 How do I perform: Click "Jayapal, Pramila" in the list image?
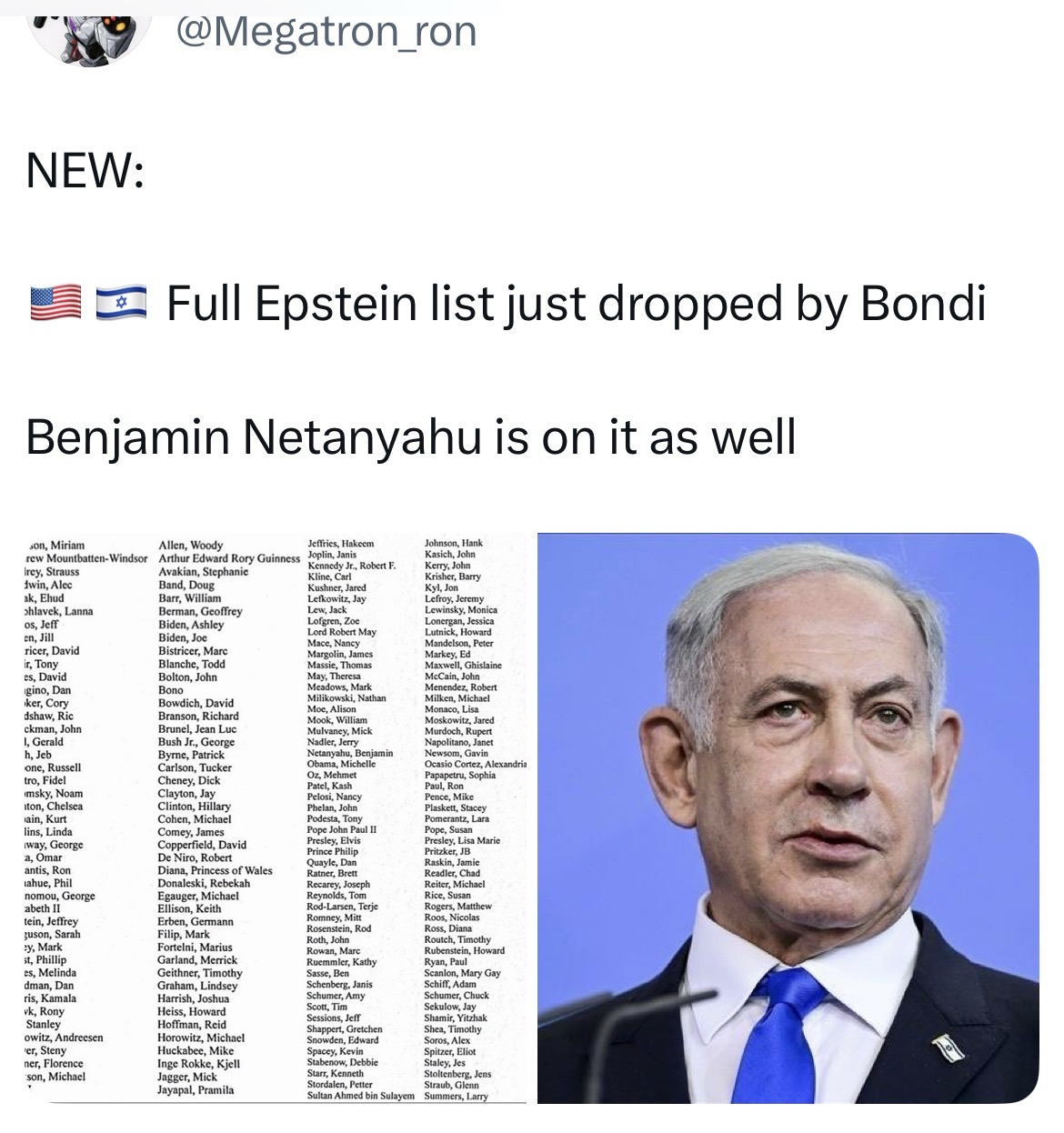coord(196,1089)
